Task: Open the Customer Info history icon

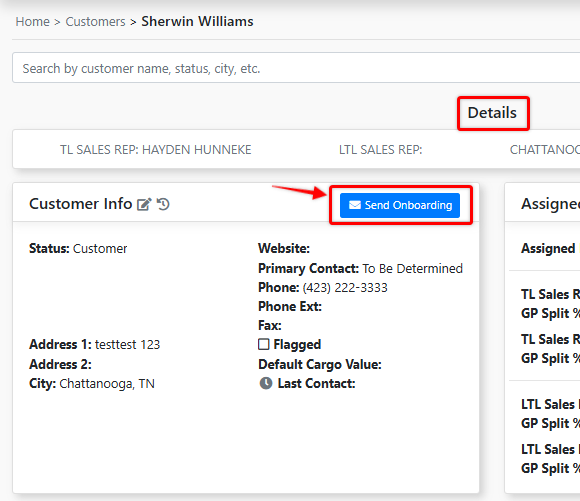Action: coord(163,204)
